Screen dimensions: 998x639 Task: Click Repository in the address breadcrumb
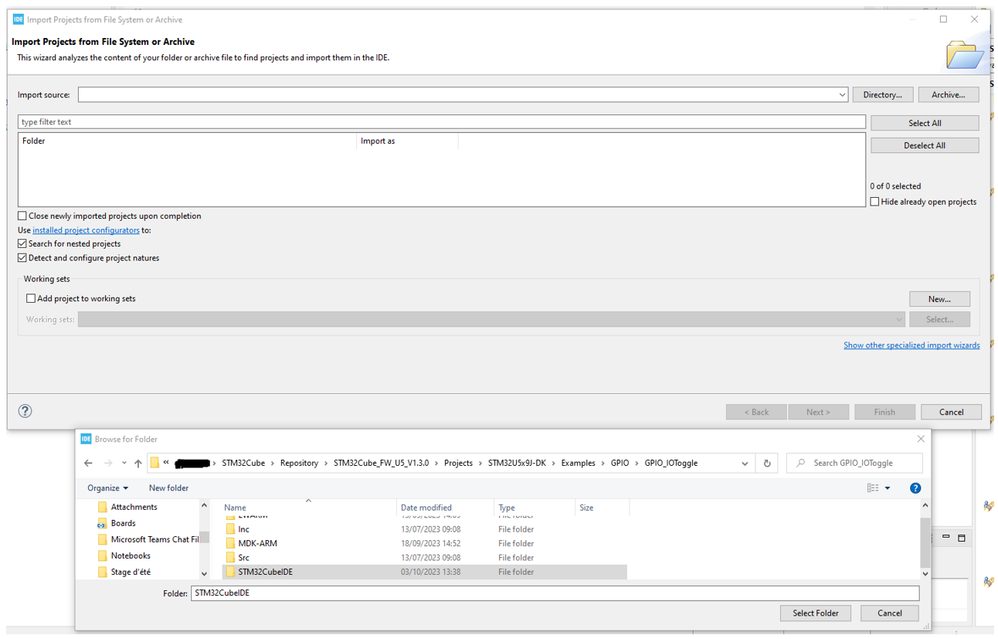point(299,463)
